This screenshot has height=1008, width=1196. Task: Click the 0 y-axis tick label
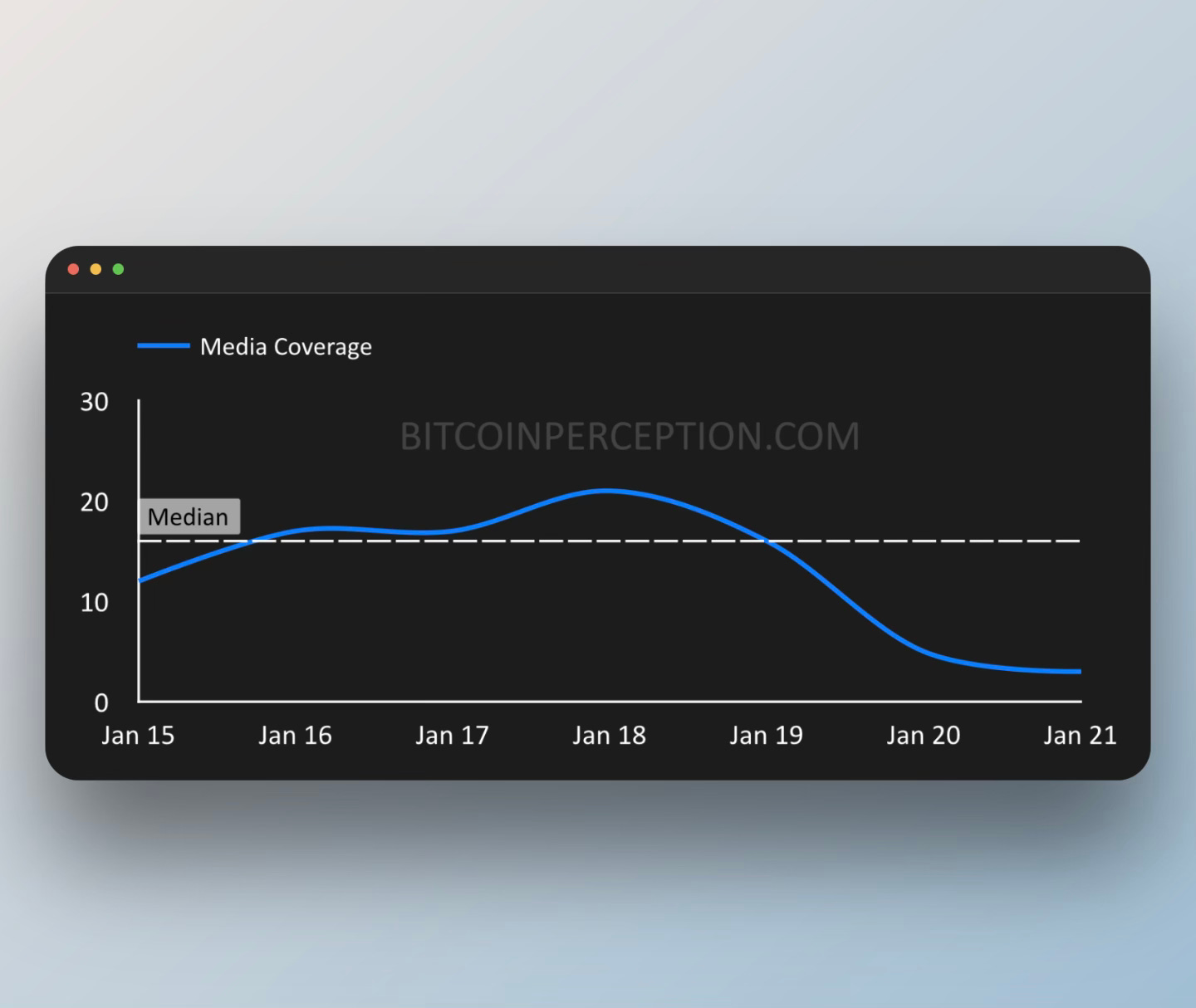point(101,703)
